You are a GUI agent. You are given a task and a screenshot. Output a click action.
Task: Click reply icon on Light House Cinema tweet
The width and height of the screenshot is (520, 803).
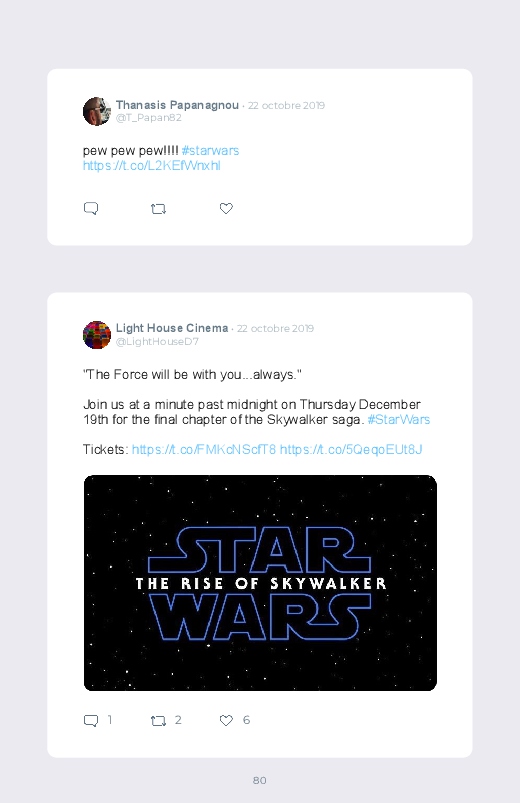[91, 721]
